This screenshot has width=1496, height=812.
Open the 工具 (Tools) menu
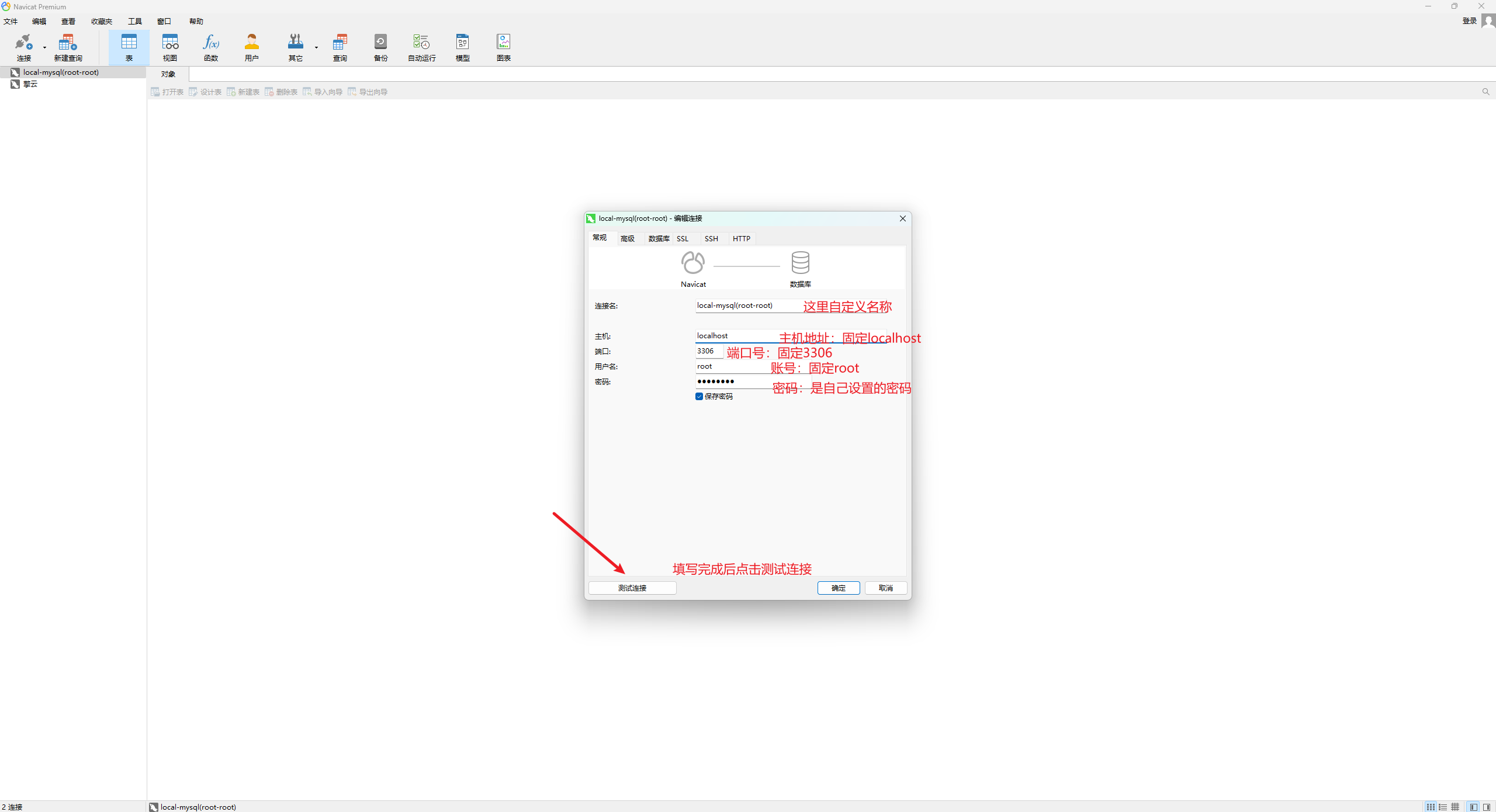135,21
